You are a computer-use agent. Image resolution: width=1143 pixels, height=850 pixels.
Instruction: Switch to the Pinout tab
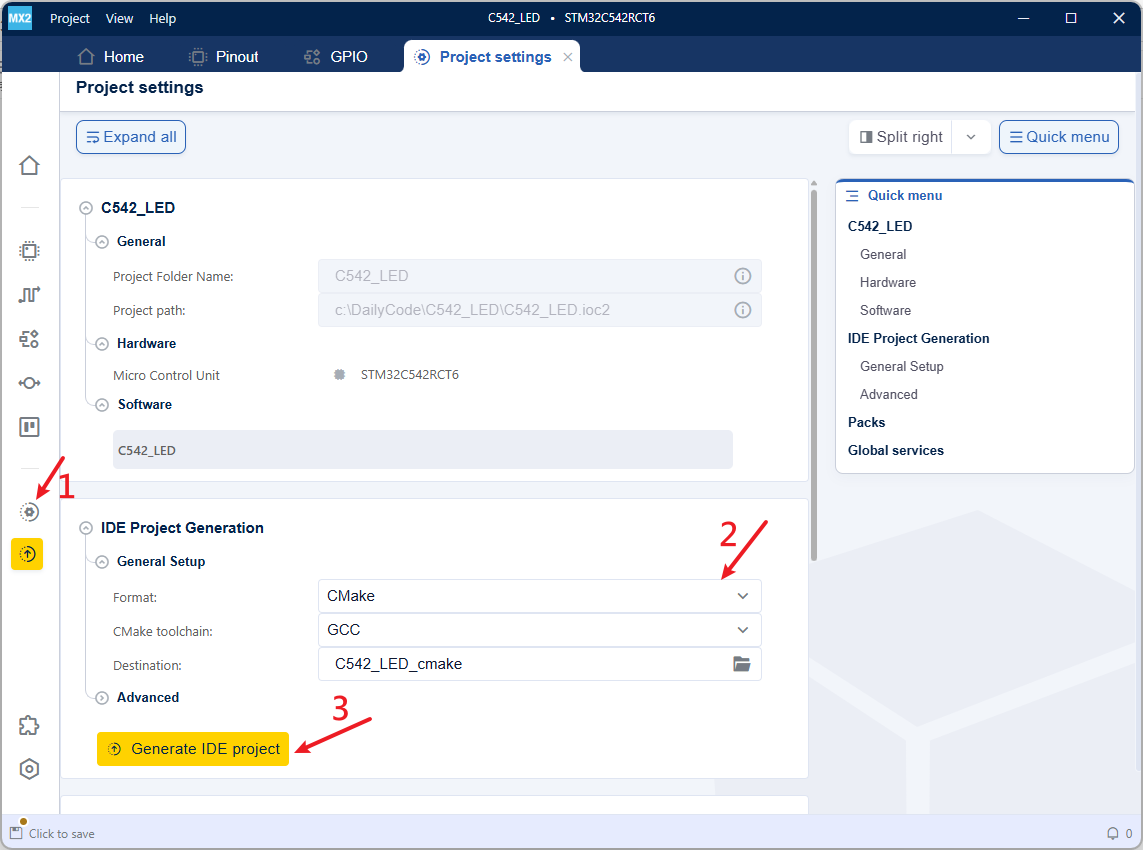point(224,57)
